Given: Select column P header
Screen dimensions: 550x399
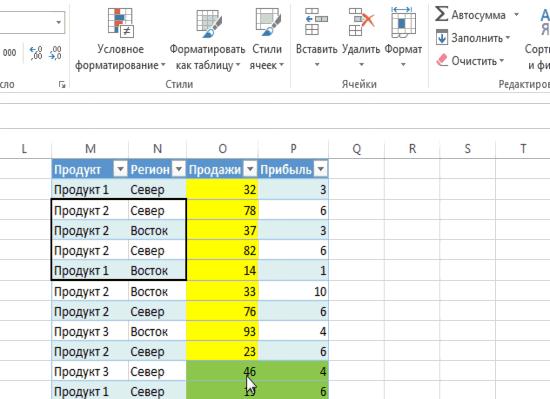Looking at the screenshot, I should (293, 149).
